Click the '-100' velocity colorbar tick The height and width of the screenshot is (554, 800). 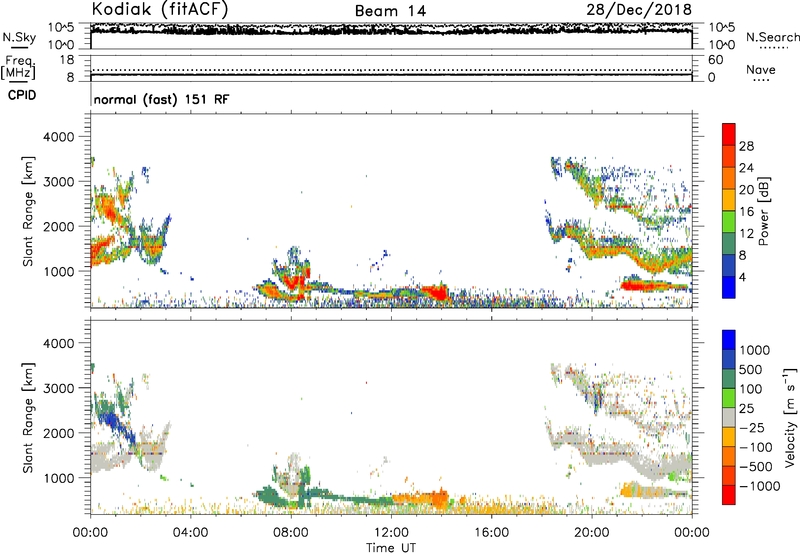coord(756,447)
